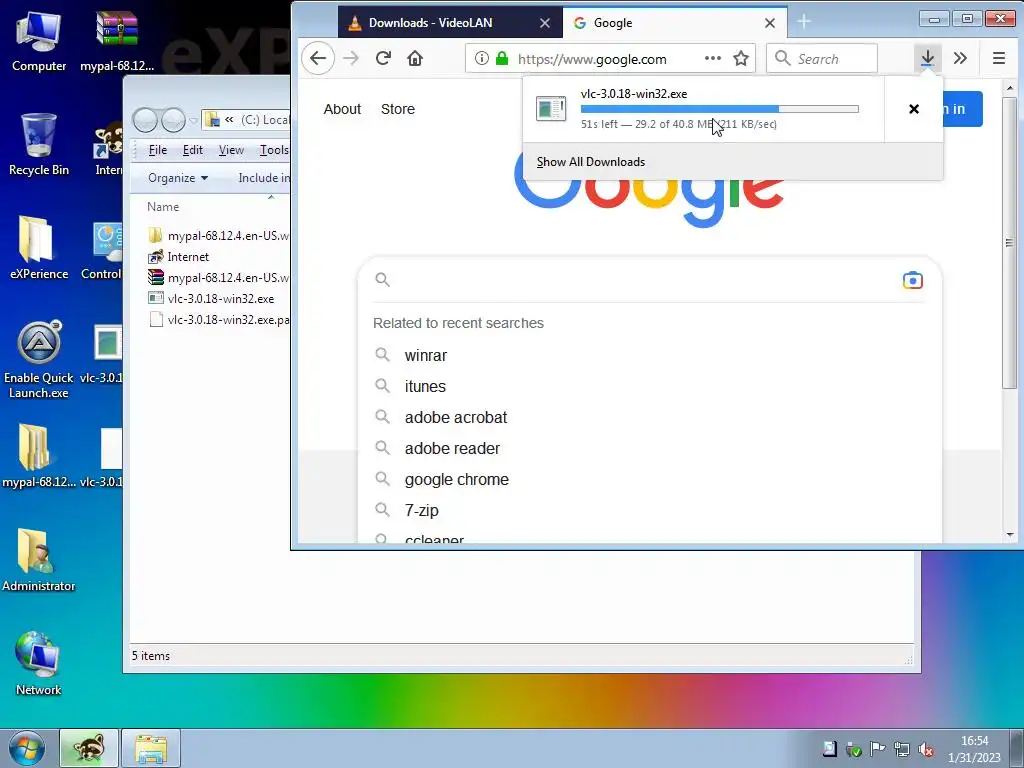Click the green padlock security icon
The image size is (1024, 768).
(x=502, y=59)
